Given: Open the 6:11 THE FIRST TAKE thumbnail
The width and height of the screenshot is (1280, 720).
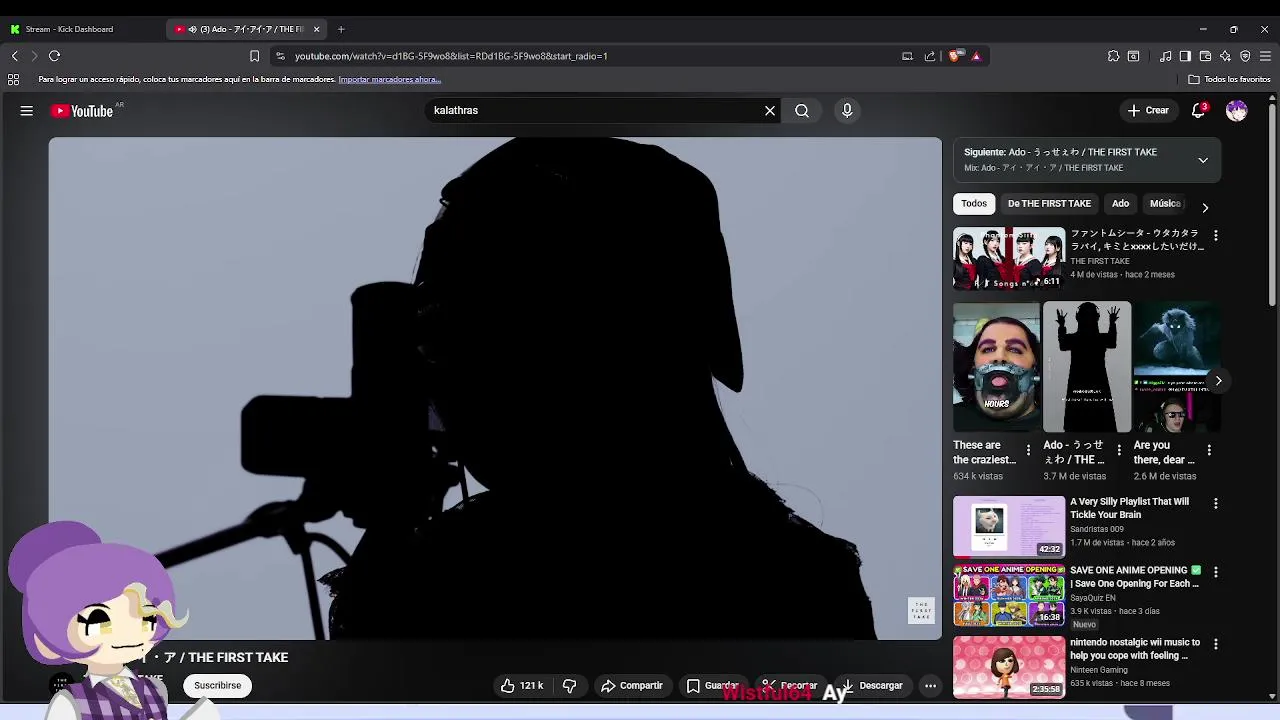Looking at the screenshot, I should click(1009, 259).
